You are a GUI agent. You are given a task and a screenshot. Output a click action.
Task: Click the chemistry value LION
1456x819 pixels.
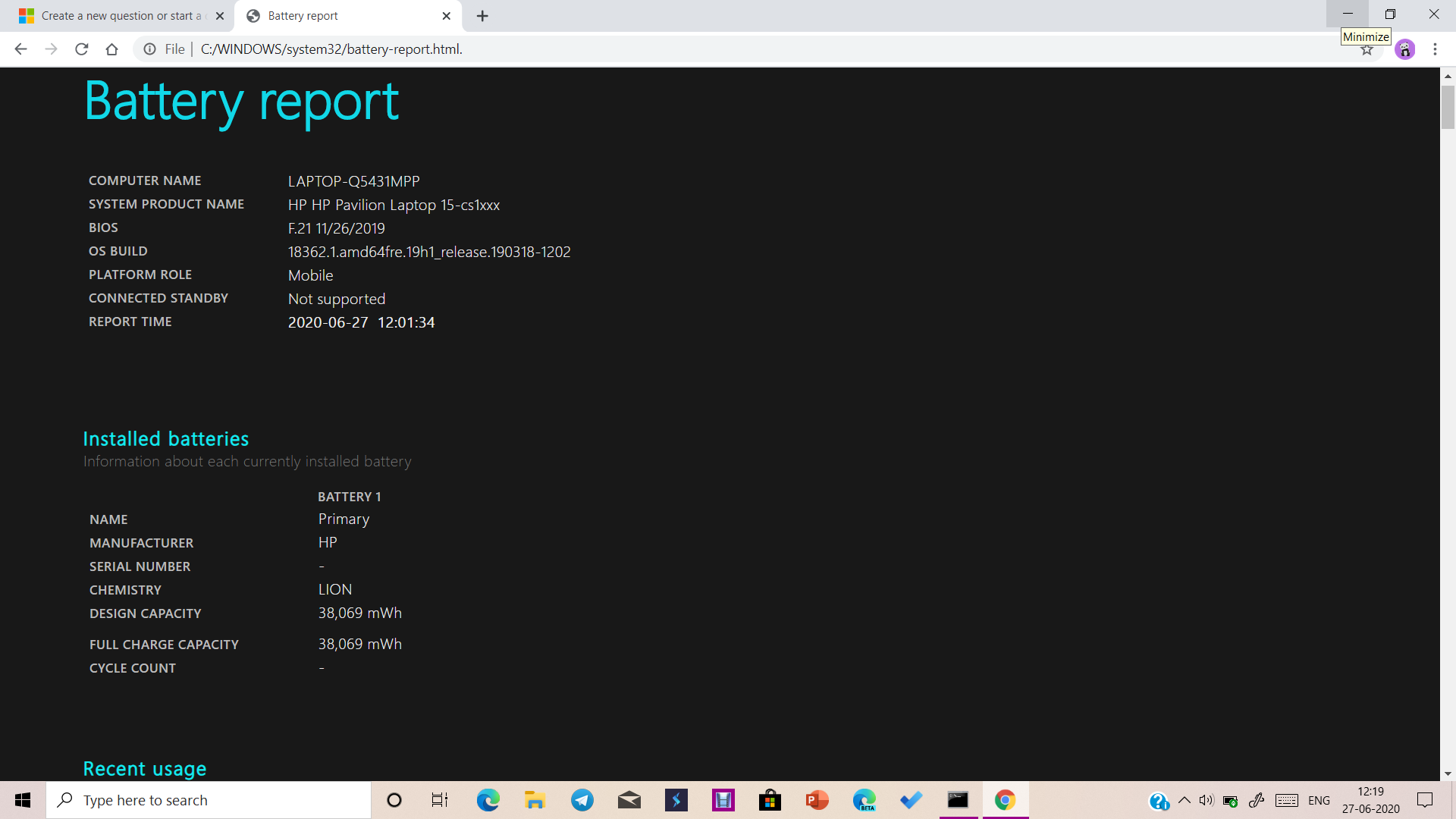[334, 589]
